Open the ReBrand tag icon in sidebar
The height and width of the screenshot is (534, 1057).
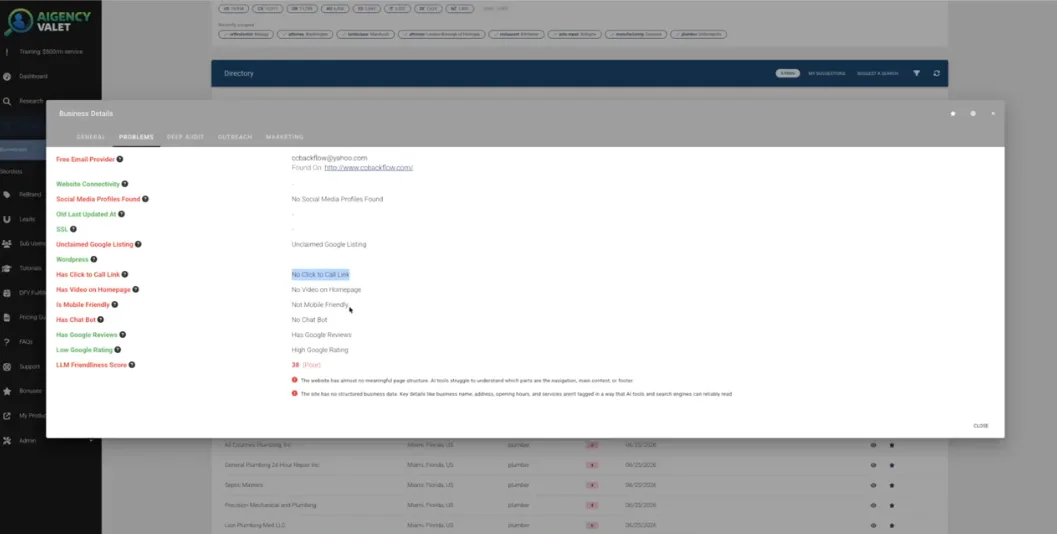(7, 194)
